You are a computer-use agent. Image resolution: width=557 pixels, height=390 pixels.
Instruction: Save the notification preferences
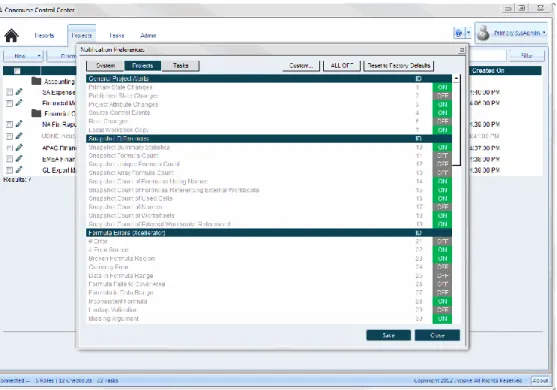tap(389, 335)
